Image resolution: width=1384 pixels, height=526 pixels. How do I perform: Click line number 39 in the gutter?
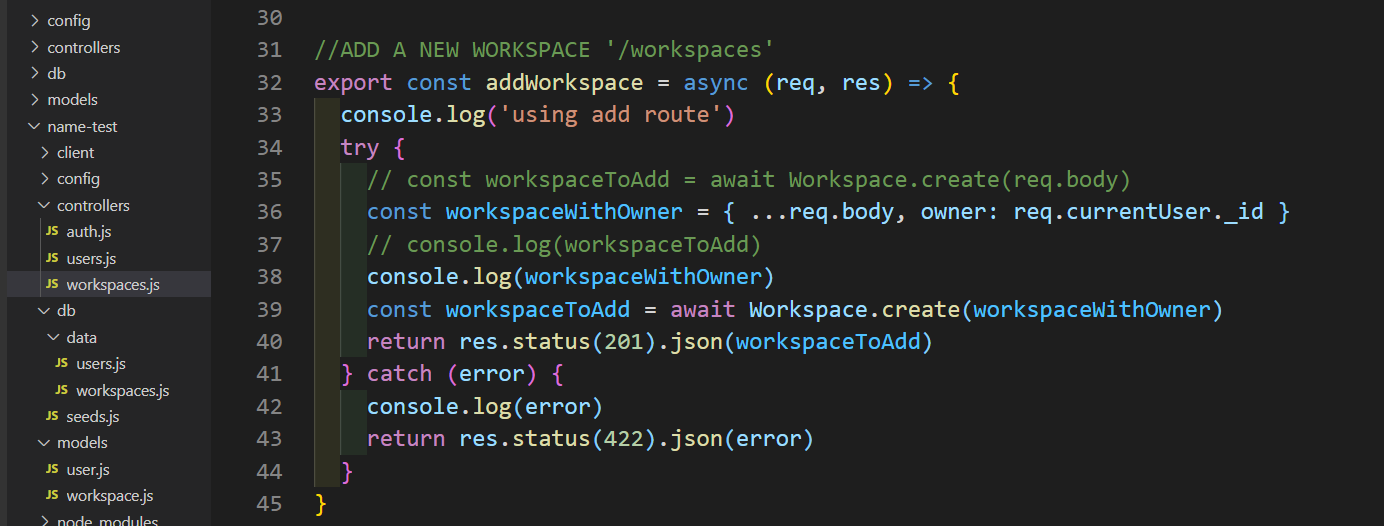pyautogui.click(x=269, y=309)
